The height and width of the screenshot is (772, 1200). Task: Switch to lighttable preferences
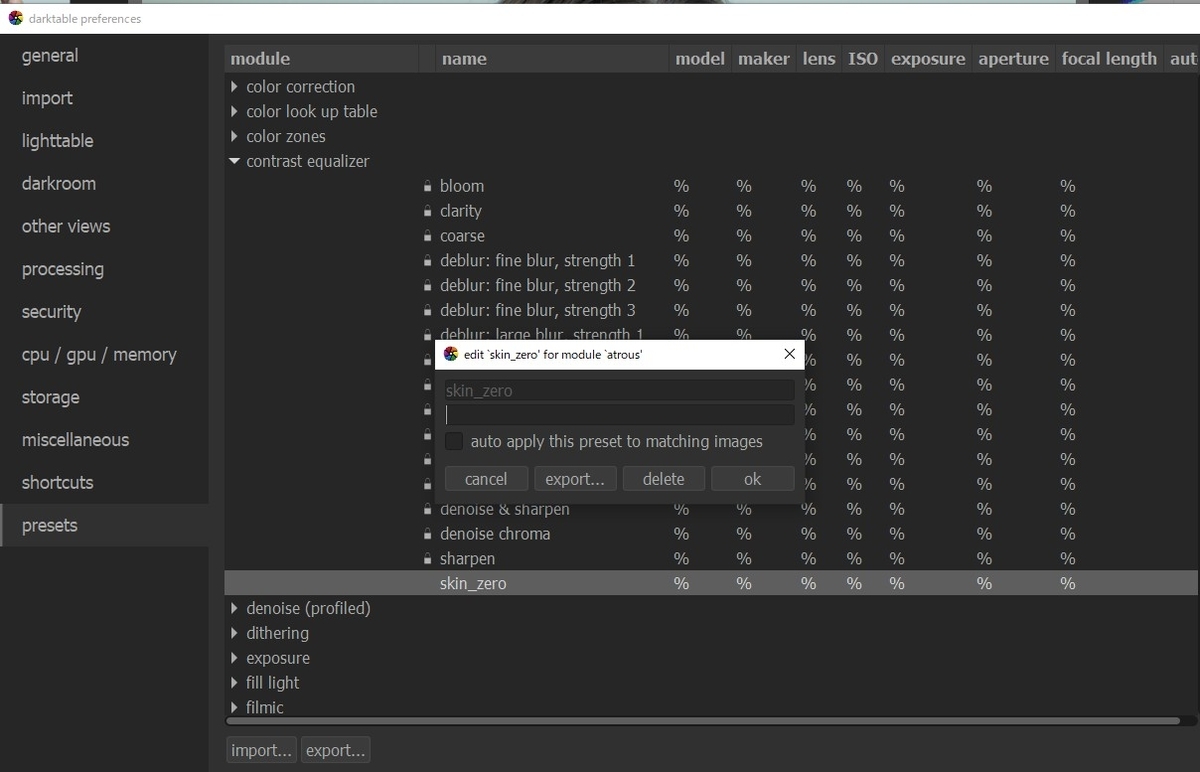click(x=104, y=141)
